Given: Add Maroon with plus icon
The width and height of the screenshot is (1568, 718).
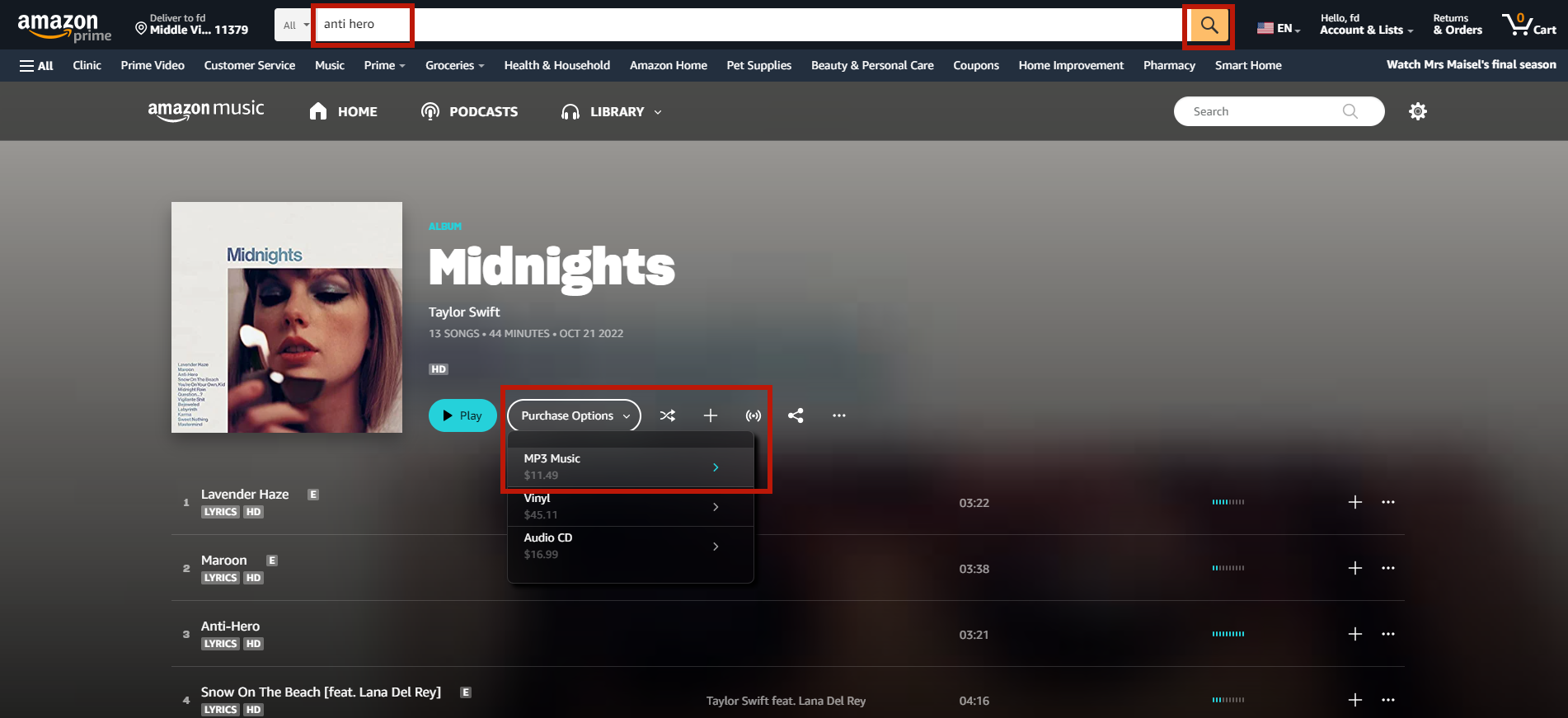Looking at the screenshot, I should [1355, 568].
